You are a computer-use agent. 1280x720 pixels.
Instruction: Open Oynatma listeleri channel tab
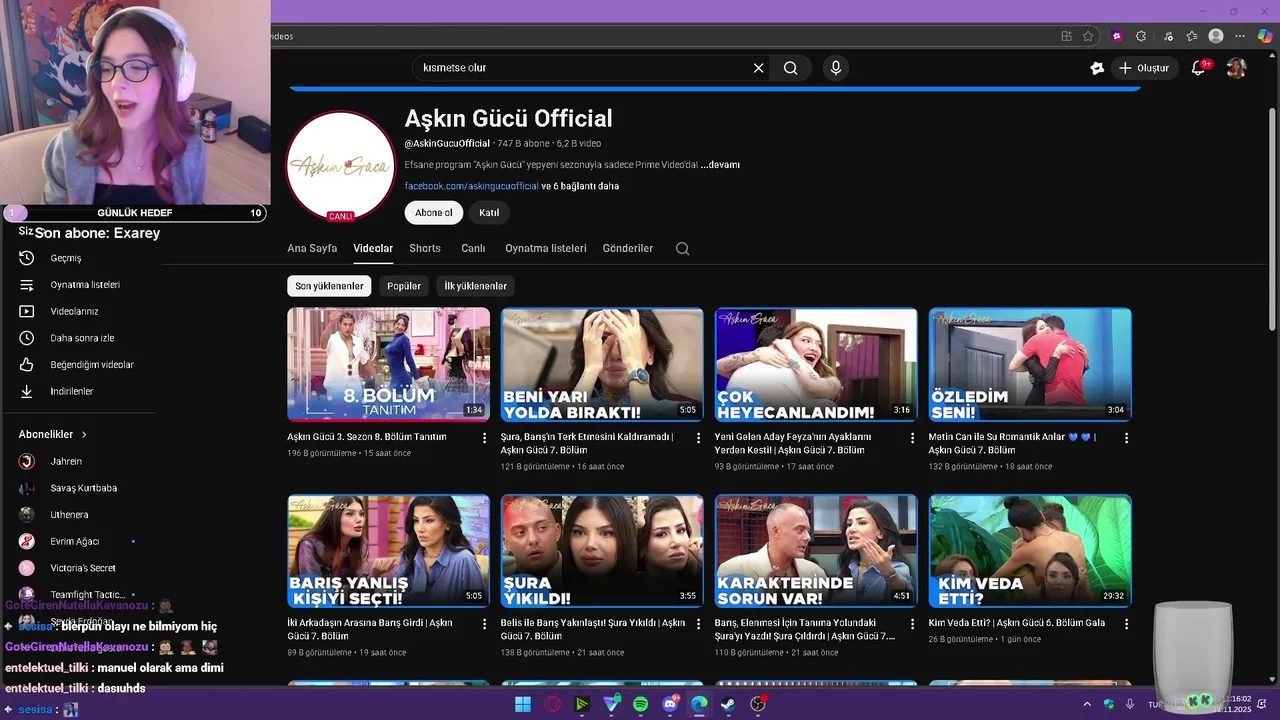coord(546,248)
